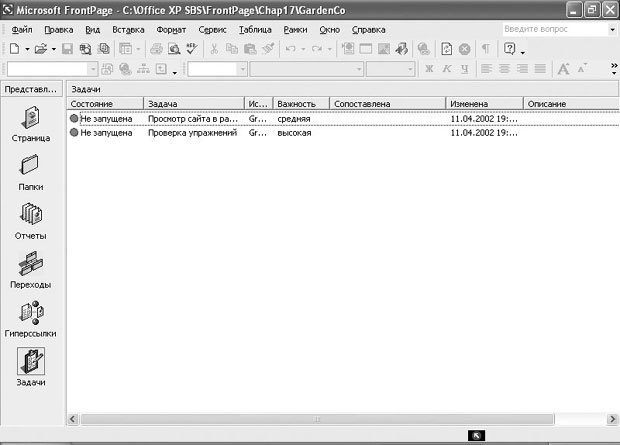Click the Undo arrow icon
This screenshot has width=620, height=445.
click(291, 49)
